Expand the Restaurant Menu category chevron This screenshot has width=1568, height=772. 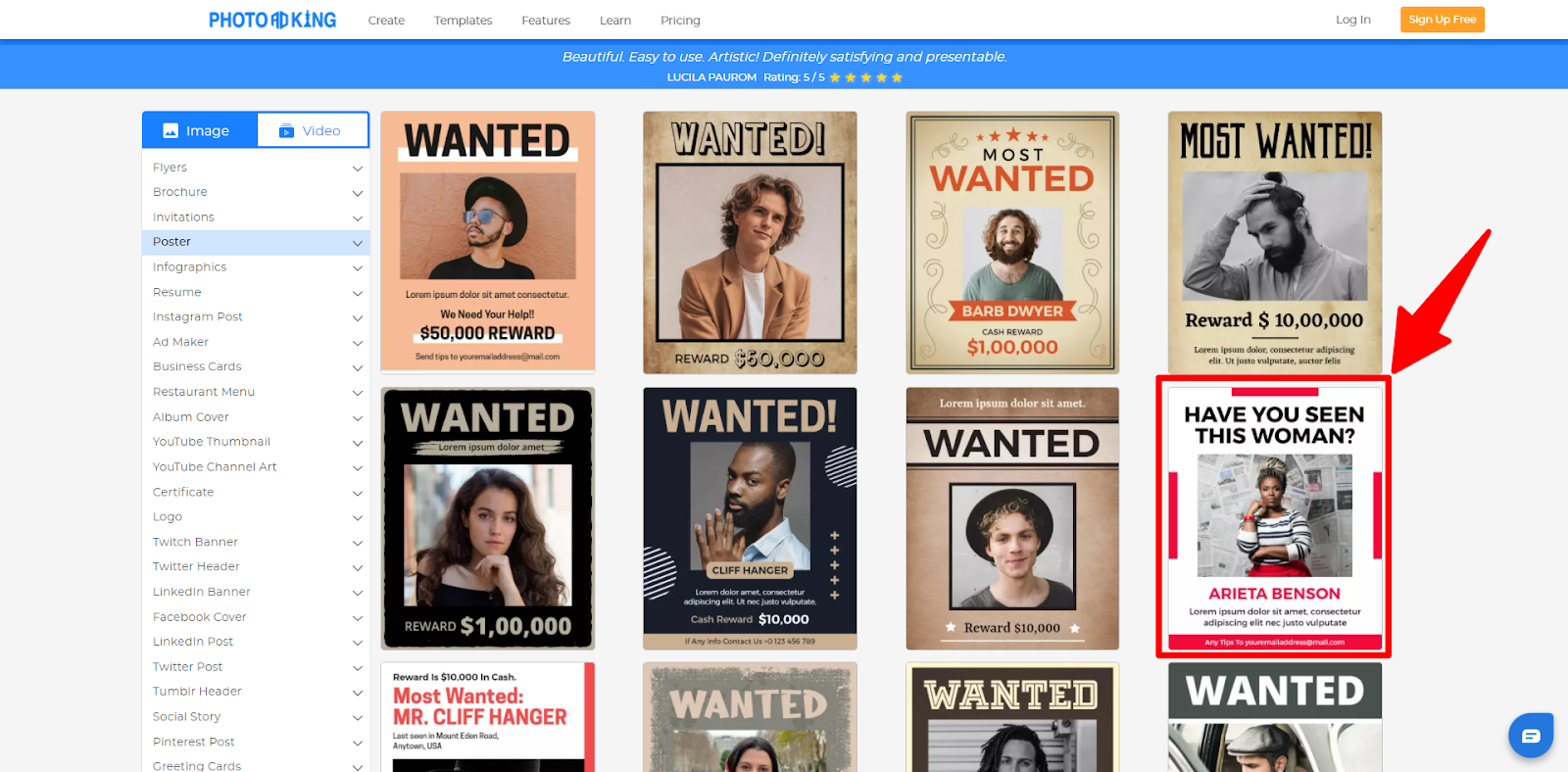(358, 393)
